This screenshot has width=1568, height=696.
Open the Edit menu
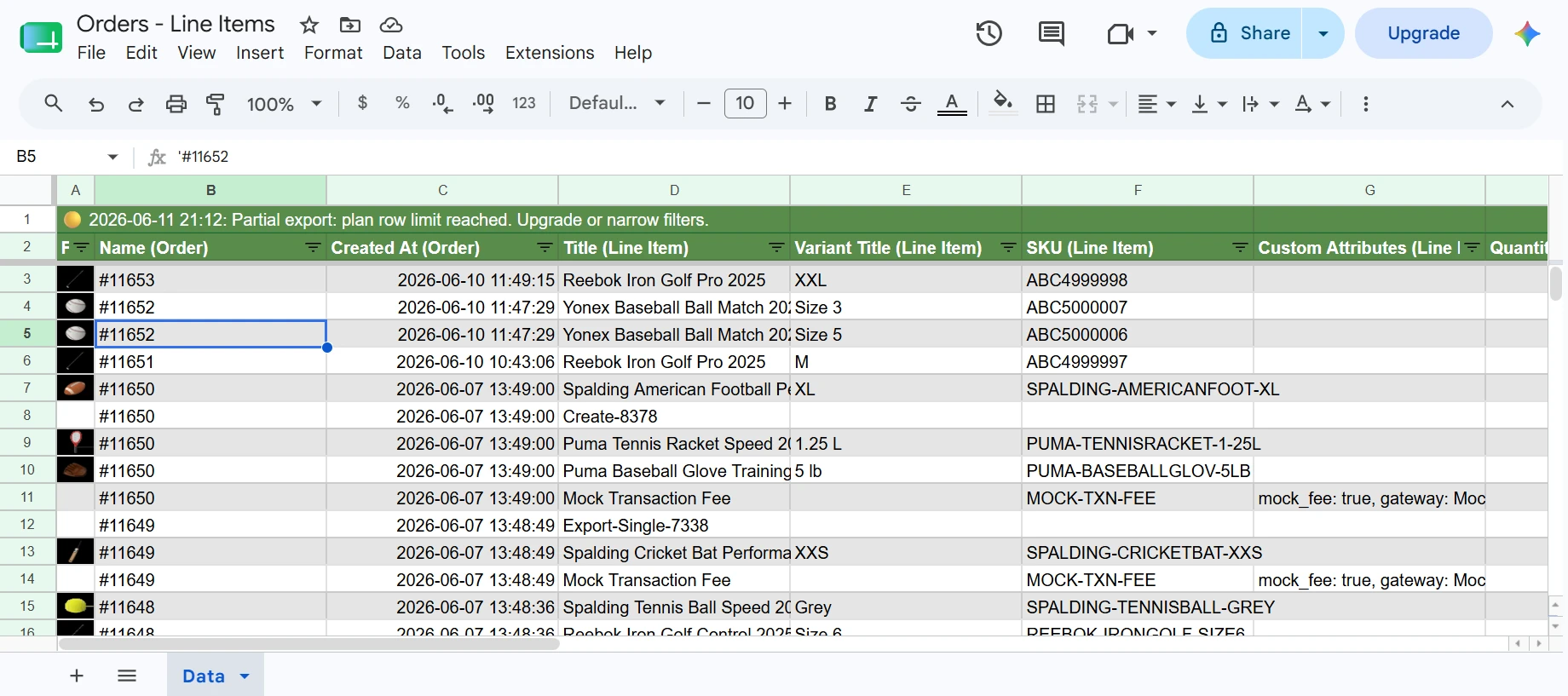141,53
